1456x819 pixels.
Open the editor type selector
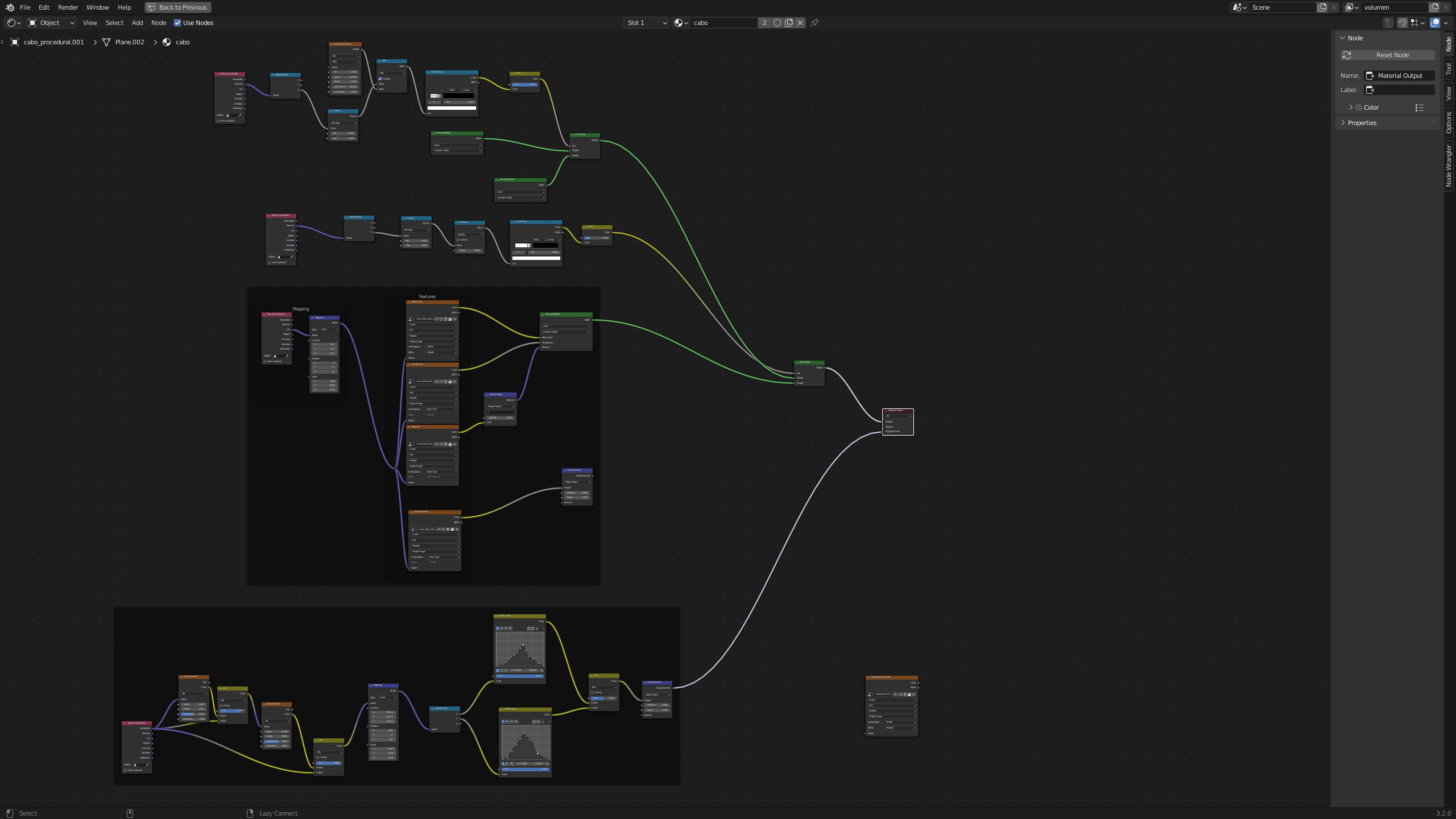(14, 23)
